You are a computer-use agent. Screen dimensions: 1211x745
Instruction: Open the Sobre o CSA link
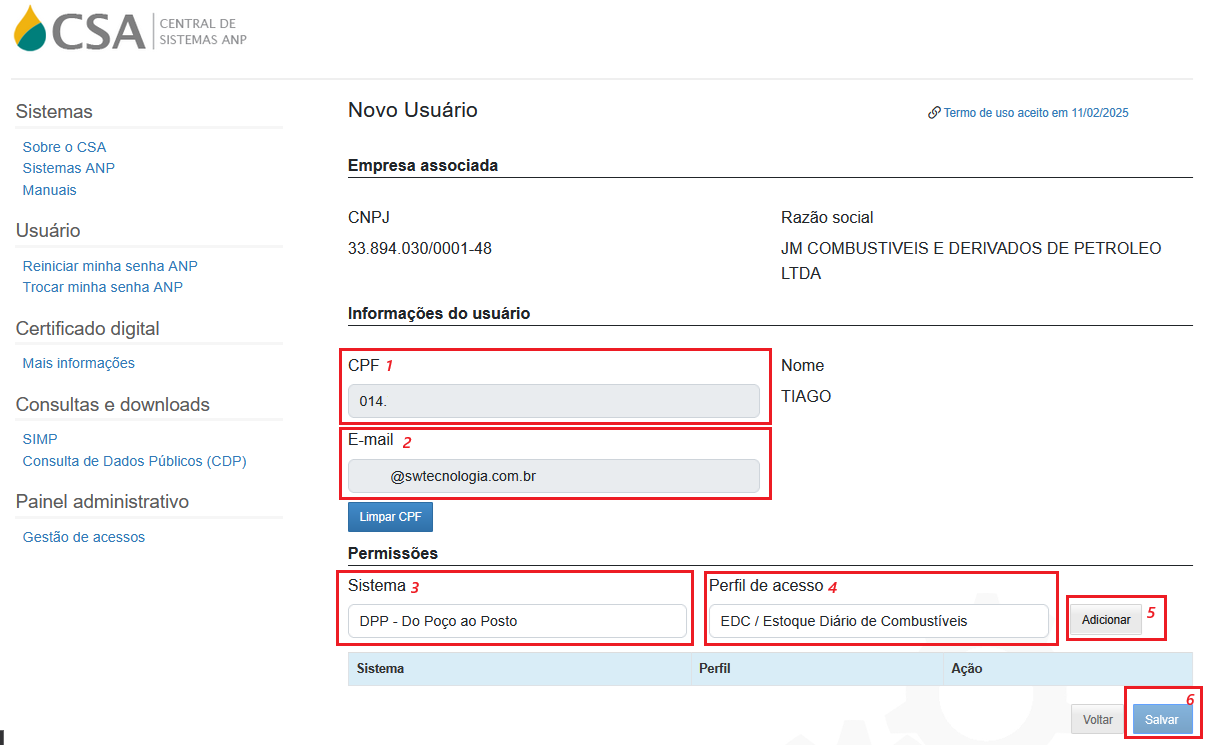(64, 147)
